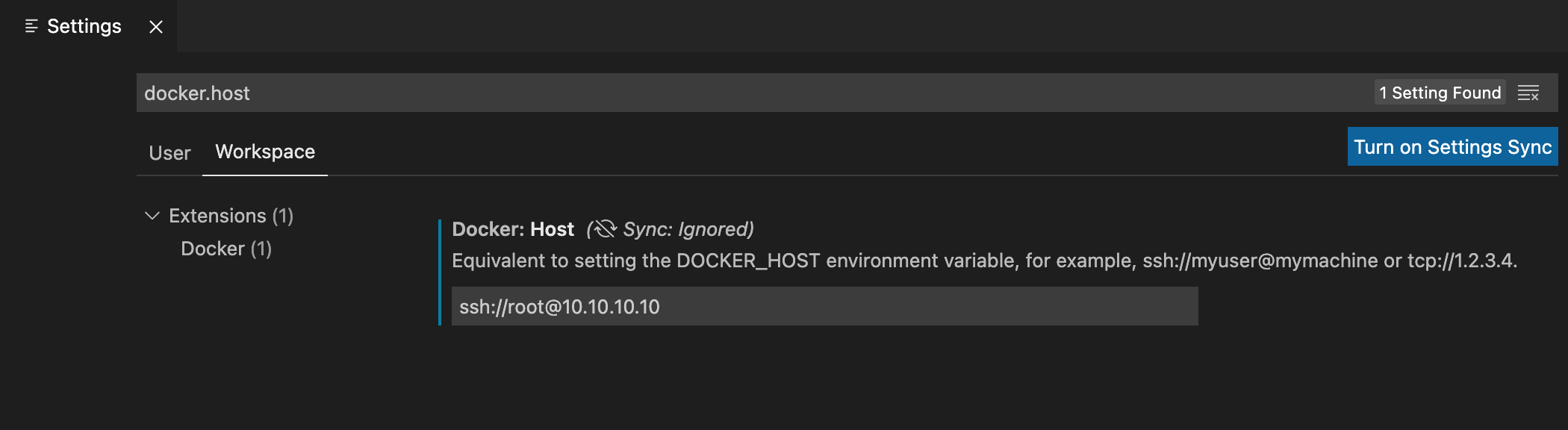
Task: Click the Sync: Ignored label text
Action: 688,229
